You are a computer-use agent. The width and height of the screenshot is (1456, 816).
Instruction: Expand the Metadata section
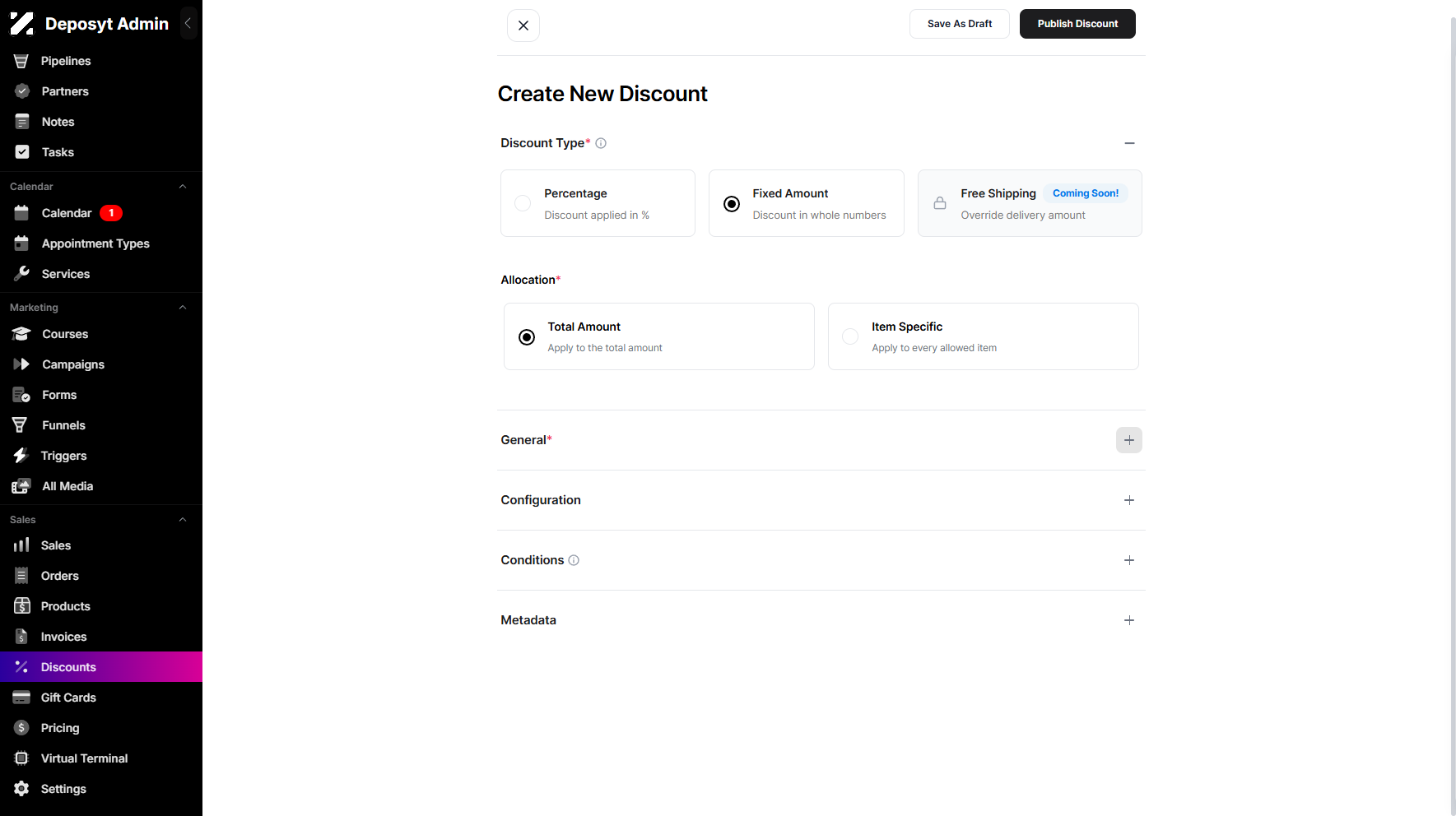(x=1129, y=620)
